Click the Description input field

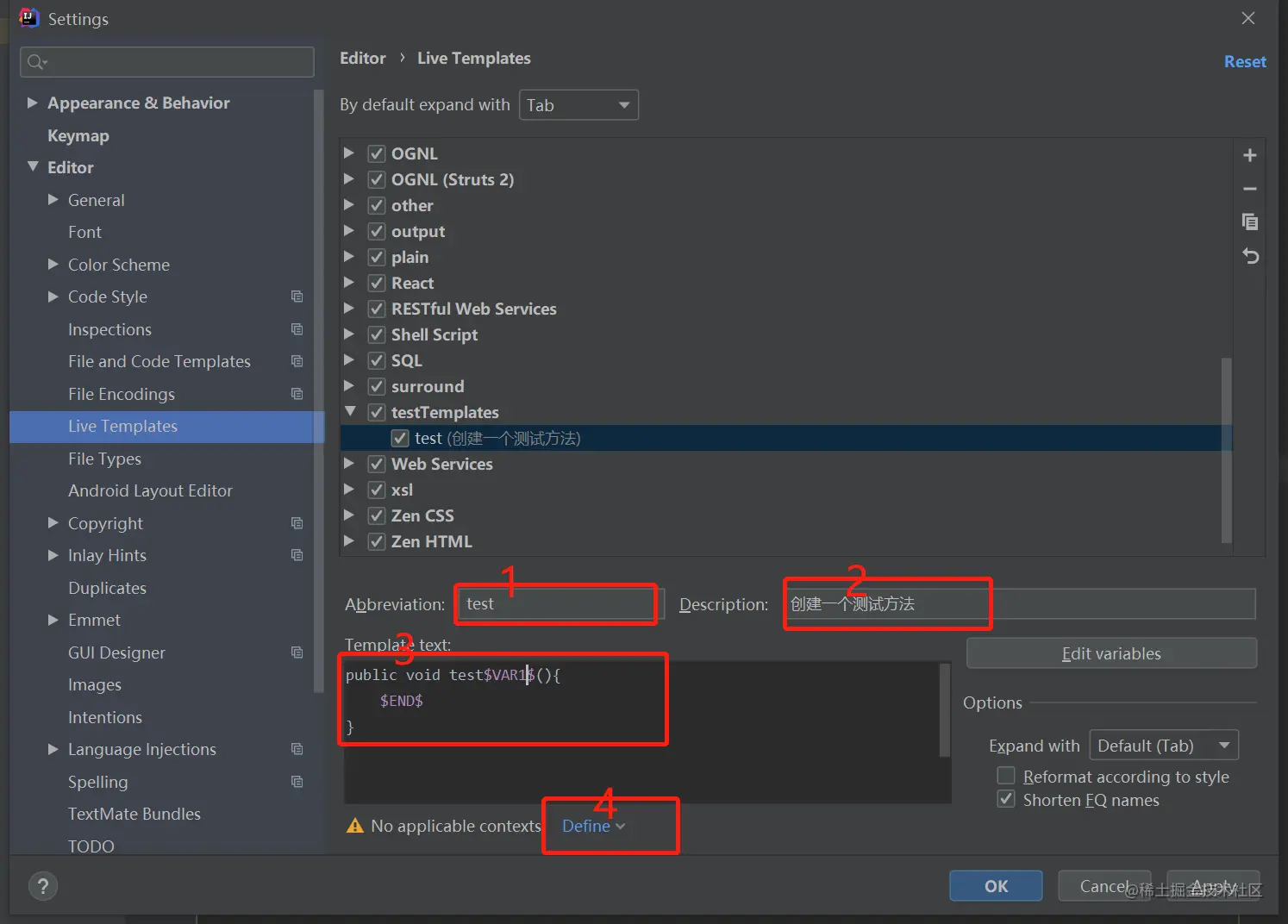click(1021, 604)
